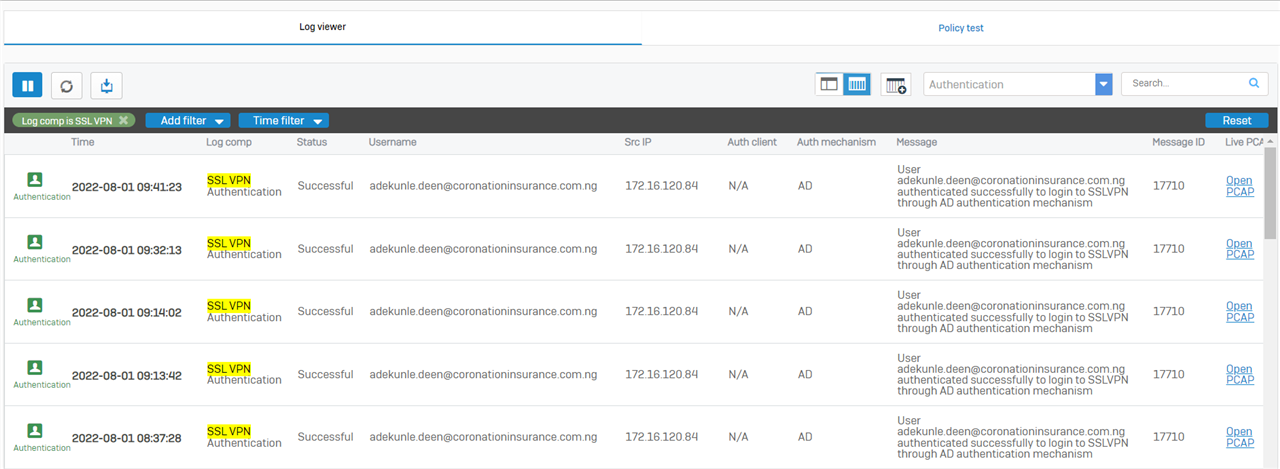The height and width of the screenshot is (469, 1280).
Task: Open PCAP for the 09:32:13 entry
Action: pos(1240,249)
